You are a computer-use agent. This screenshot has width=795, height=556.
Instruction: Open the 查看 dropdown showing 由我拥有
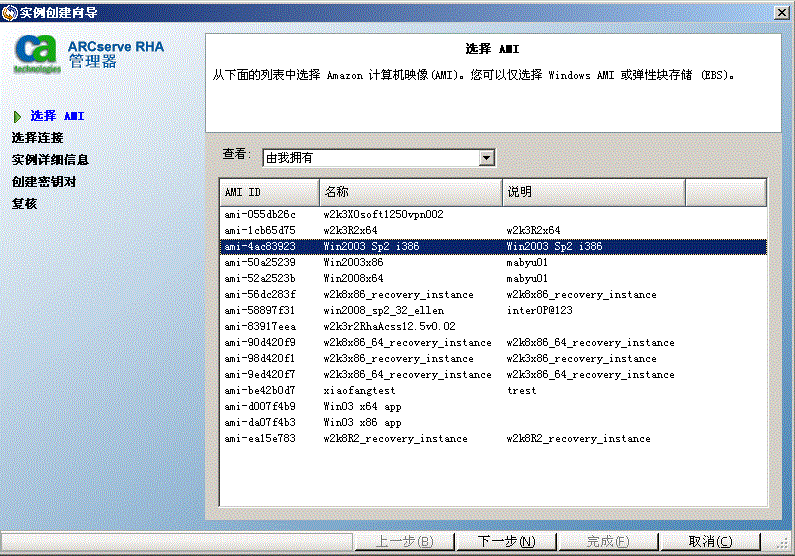(x=379, y=158)
